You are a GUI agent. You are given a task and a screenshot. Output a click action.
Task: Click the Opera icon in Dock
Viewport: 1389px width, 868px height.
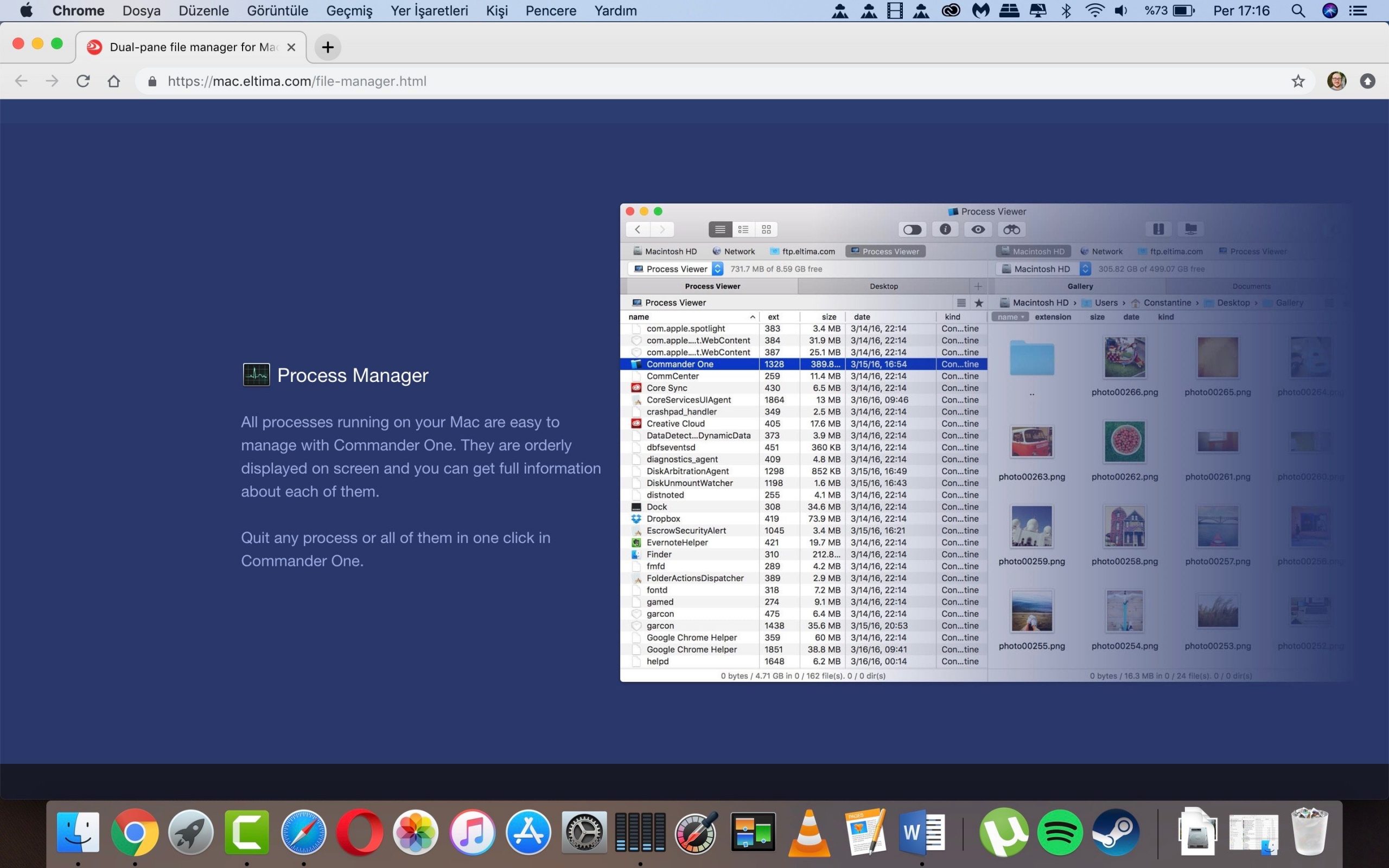[360, 832]
